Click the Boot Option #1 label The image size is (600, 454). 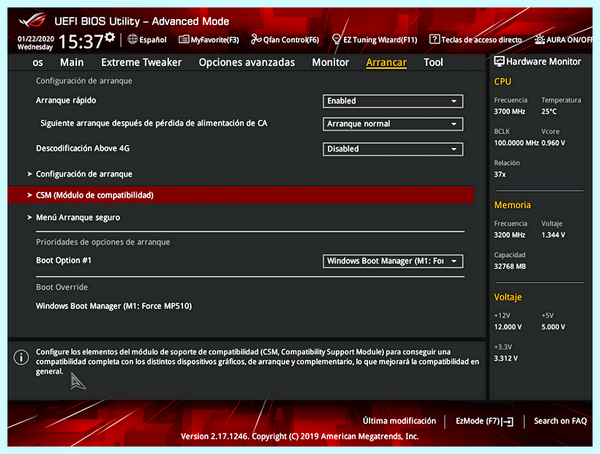(x=64, y=260)
